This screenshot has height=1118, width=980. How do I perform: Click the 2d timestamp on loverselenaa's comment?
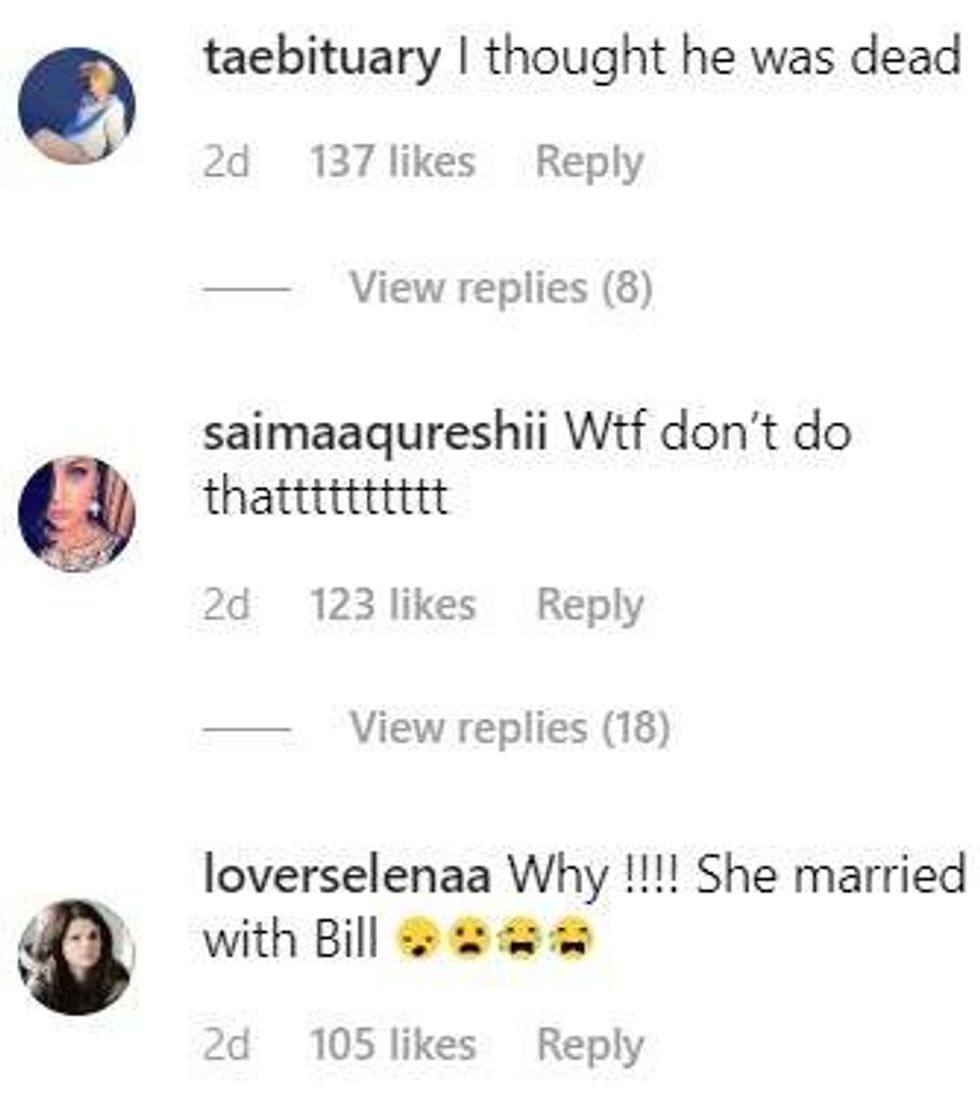pyautogui.click(x=226, y=1045)
